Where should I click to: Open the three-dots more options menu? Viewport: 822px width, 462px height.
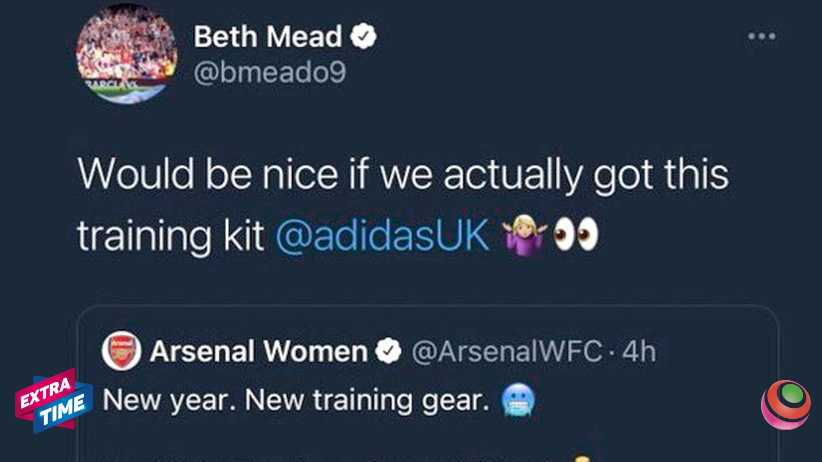[x=762, y=36]
